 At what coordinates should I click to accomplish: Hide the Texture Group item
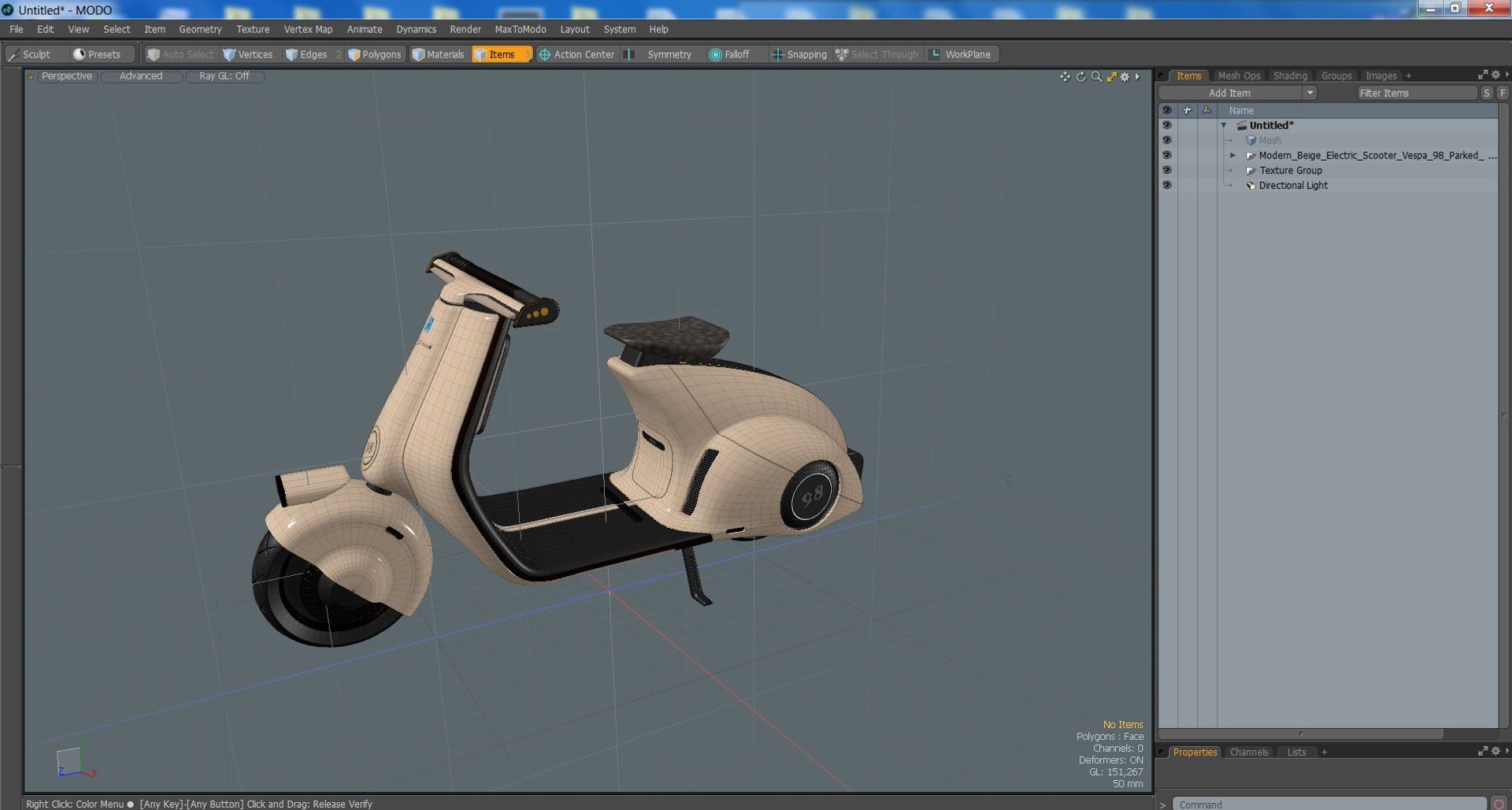tap(1167, 170)
